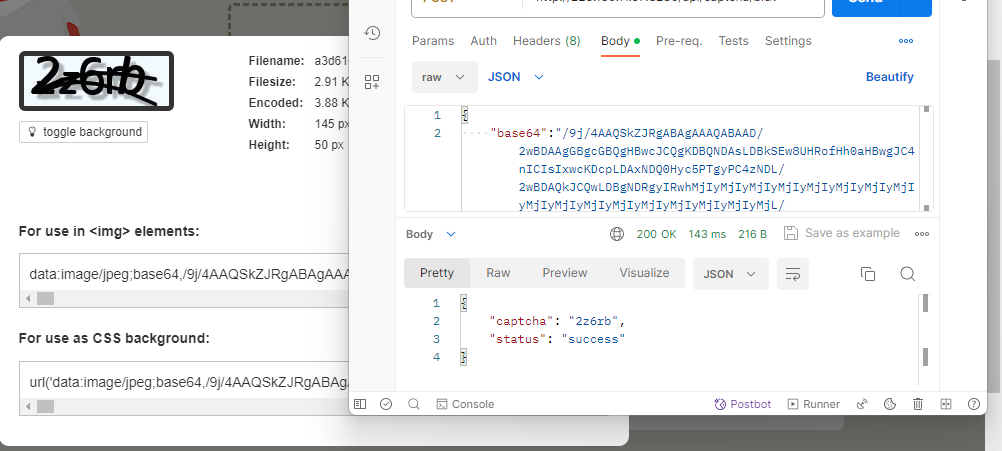Search the response using magnifier icon

pyautogui.click(x=907, y=274)
